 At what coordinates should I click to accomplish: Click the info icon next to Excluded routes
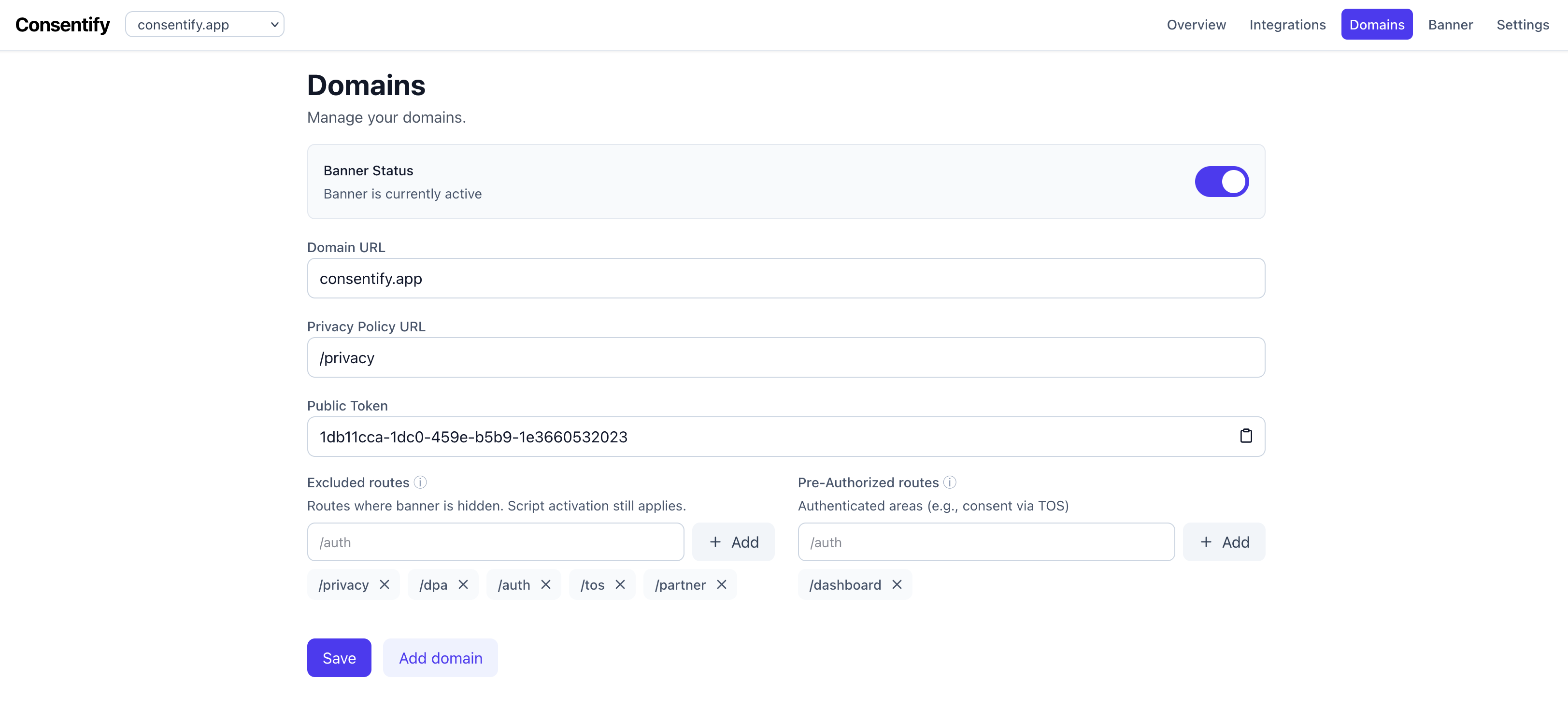[x=420, y=482]
